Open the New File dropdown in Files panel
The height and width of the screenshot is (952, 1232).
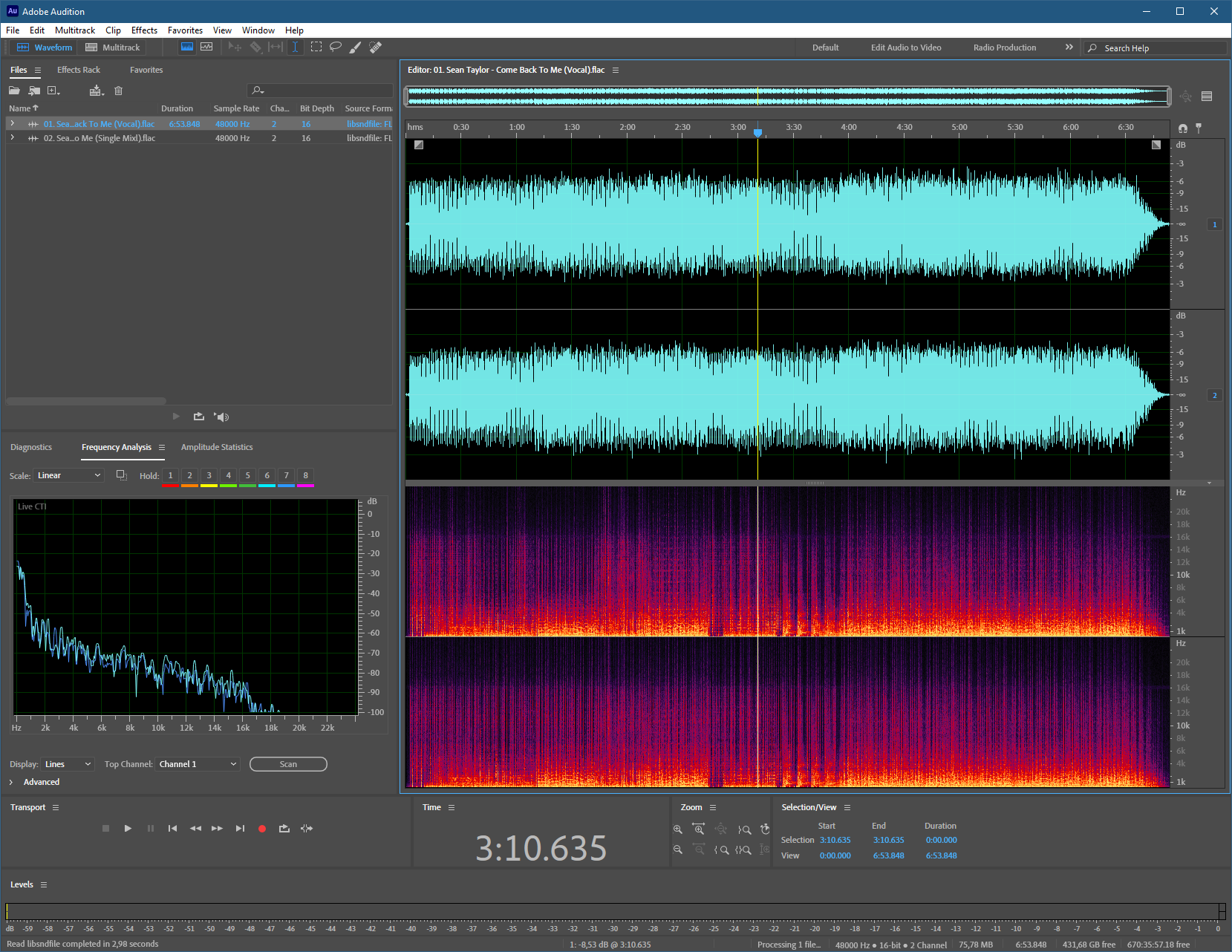coord(54,91)
